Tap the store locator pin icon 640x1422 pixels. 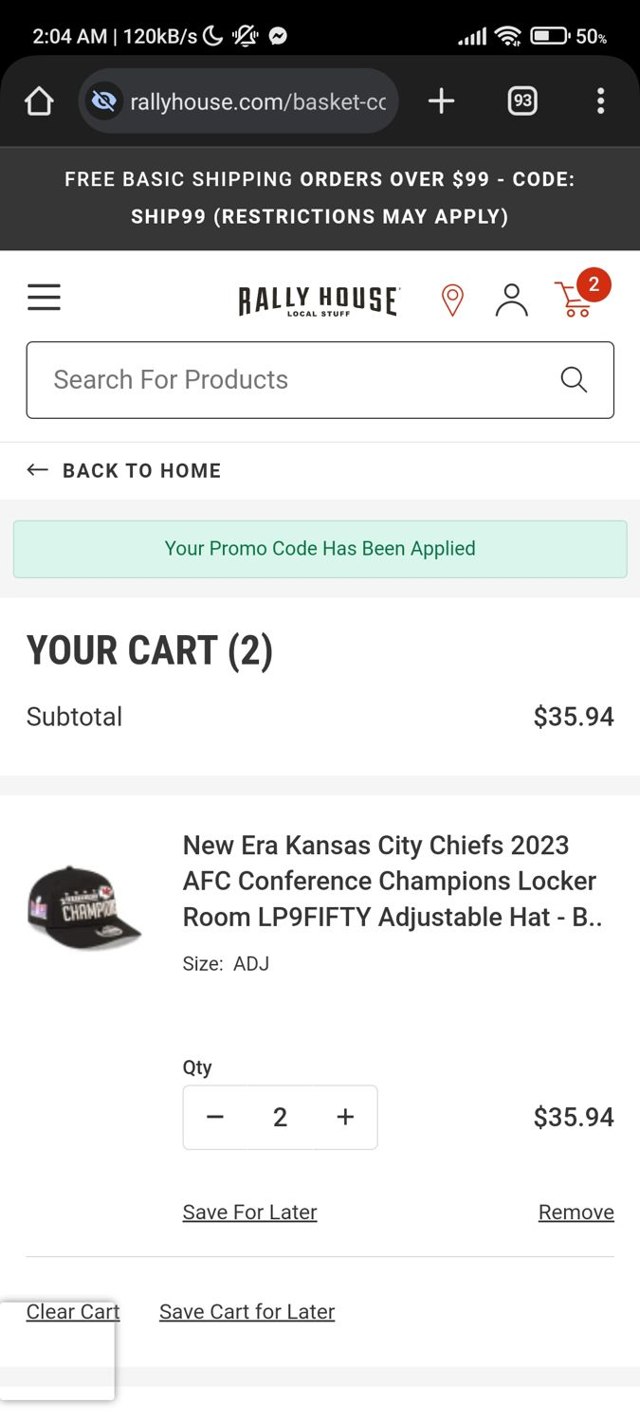tap(453, 299)
